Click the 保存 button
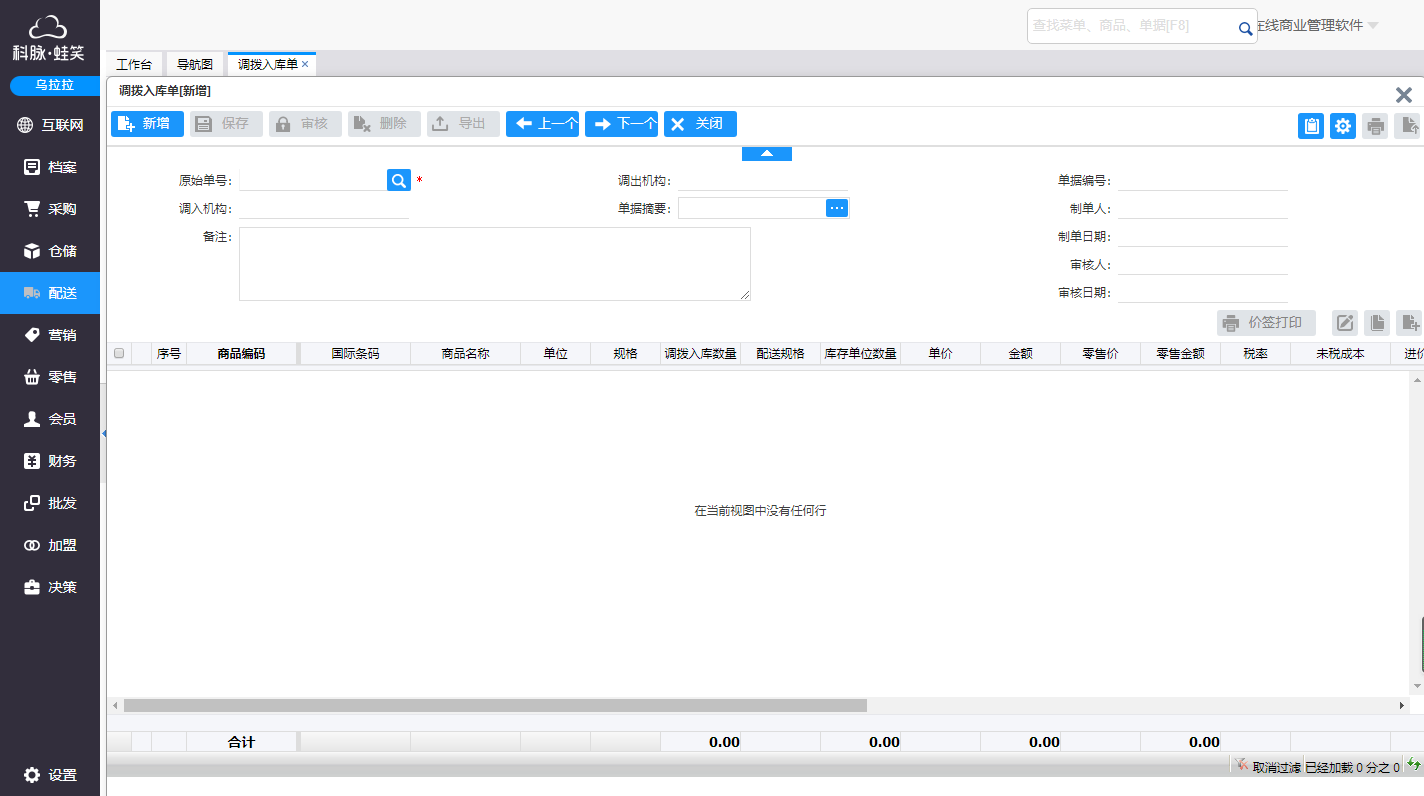Viewport: 1424px width, 796px height. 226,124
